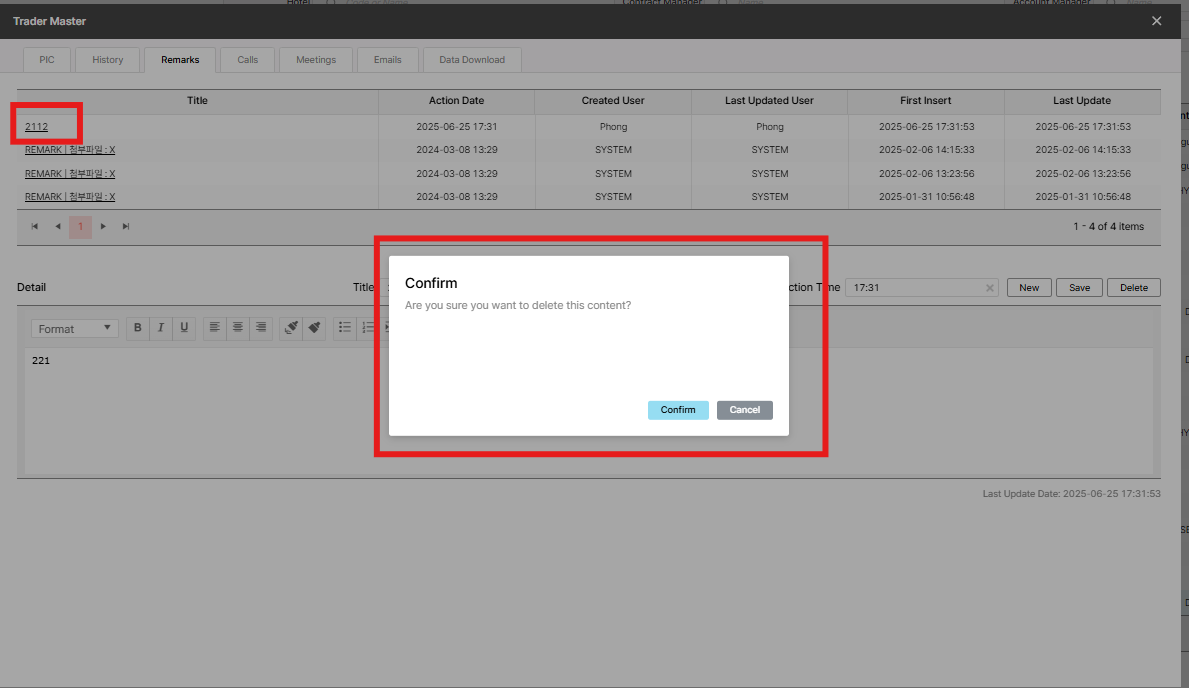This screenshot has width=1189, height=688.
Task: Insert a bulleted list
Action: 345,328
